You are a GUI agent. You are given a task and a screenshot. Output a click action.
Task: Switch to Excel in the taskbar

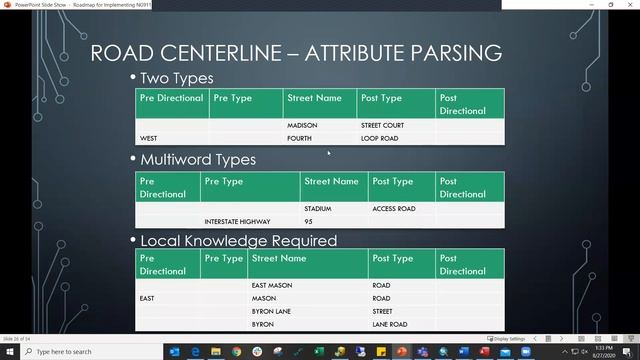[319, 351]
